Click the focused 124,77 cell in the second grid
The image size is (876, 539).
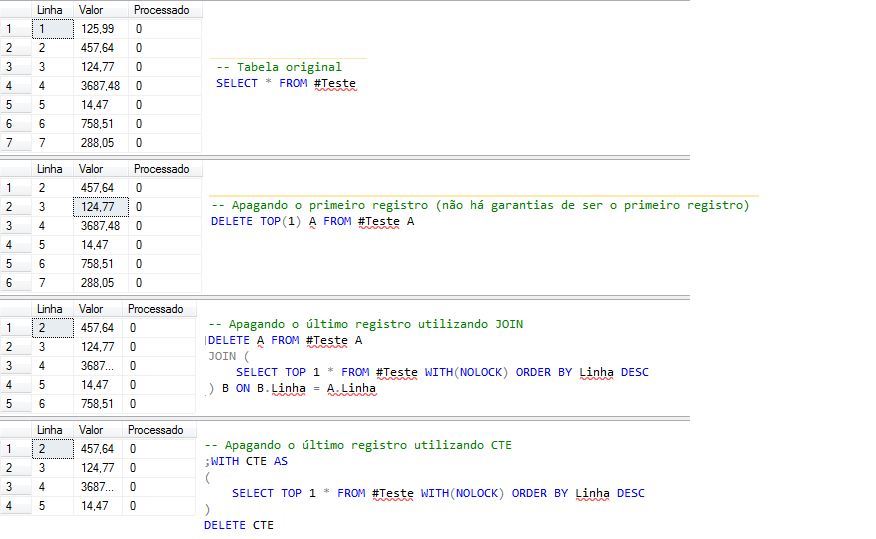pos(97,207)
